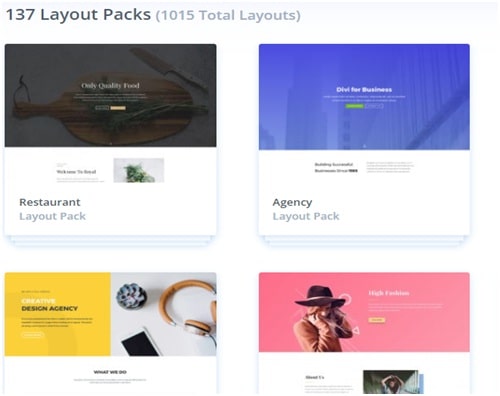500x396 pixels.
Task: Click the green button in Divi for Business preview
Action: click(x=355, y=106)
